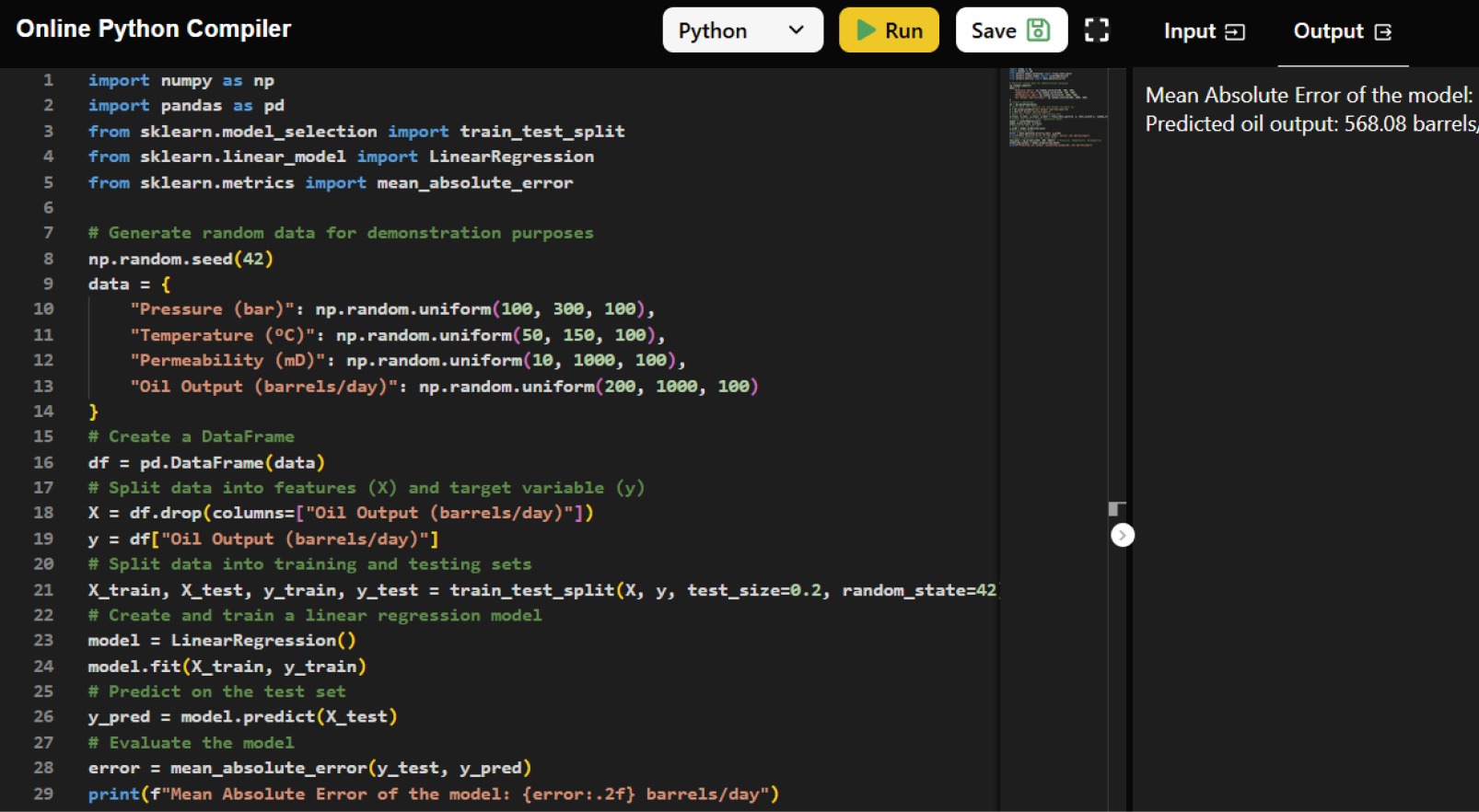The image size is (1479, 812).
Task: Click the df = pd.DataFrame(data) line
Action: pos(206,462)
